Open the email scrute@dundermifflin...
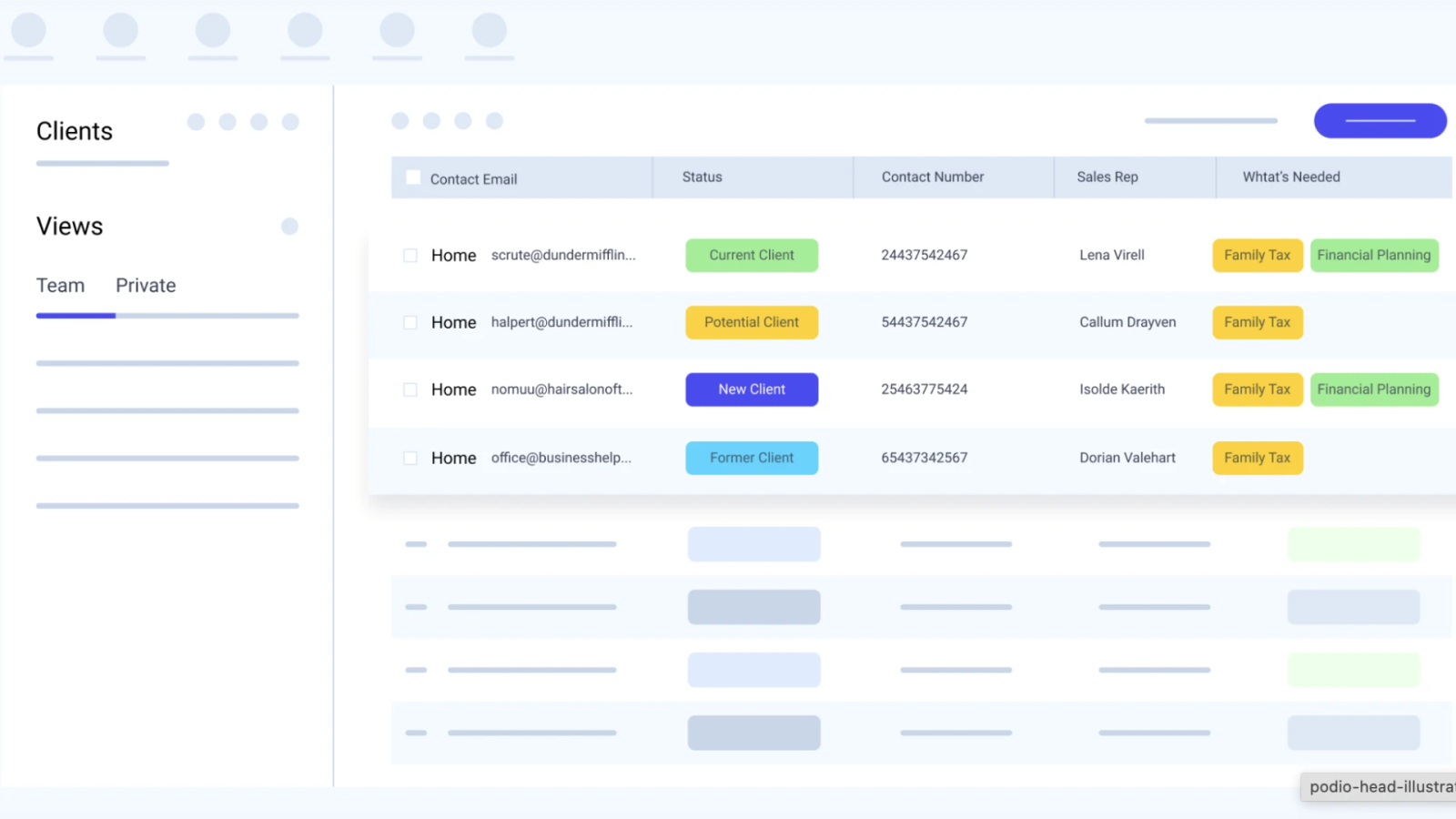Viewport: 1456px width, 819px height. (563, 255)
